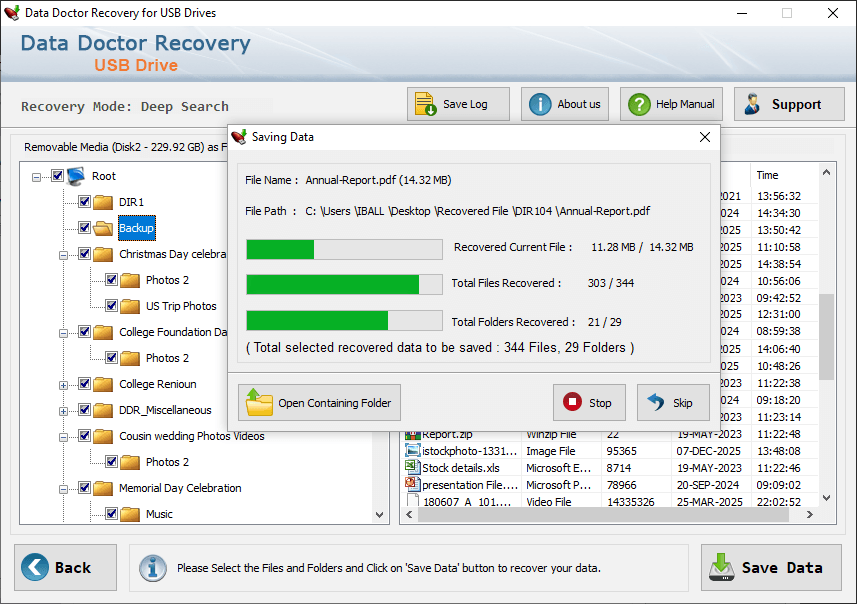Click the Support person icon
Image resolution: width=857 pixels, height=604 pixels.
pos(753,104)
